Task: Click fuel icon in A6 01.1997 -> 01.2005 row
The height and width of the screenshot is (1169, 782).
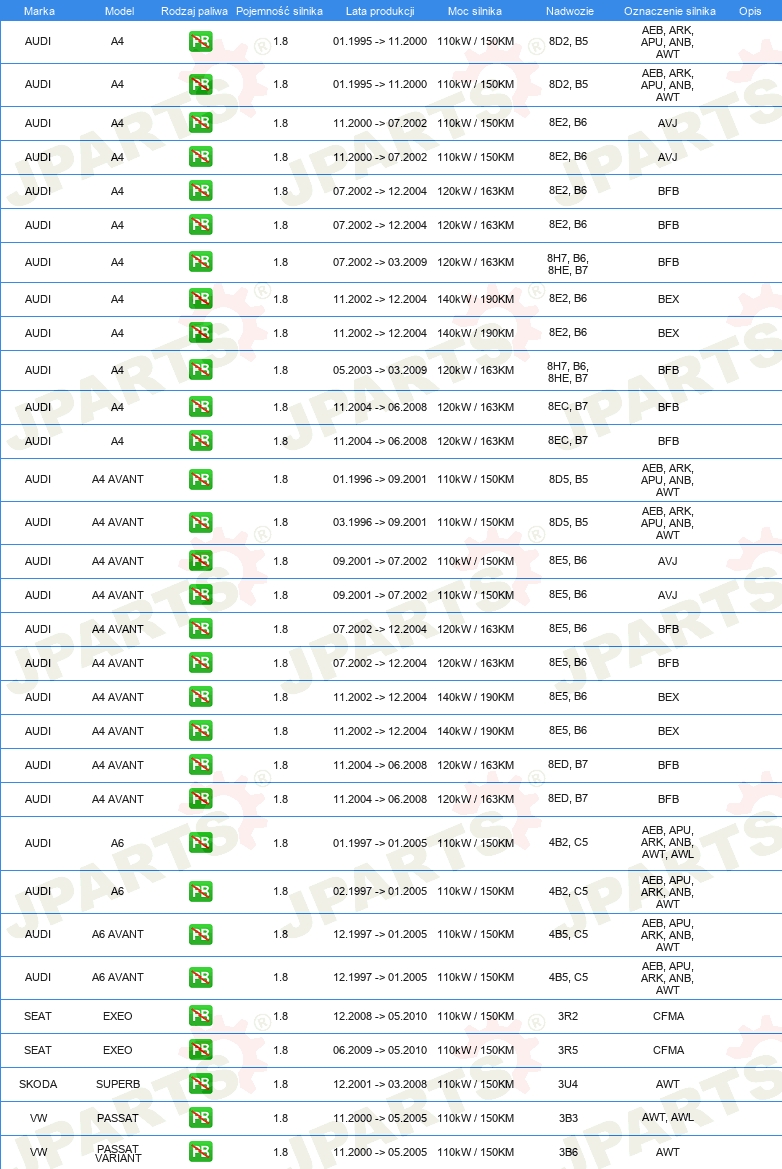Action: click(201, 843)
